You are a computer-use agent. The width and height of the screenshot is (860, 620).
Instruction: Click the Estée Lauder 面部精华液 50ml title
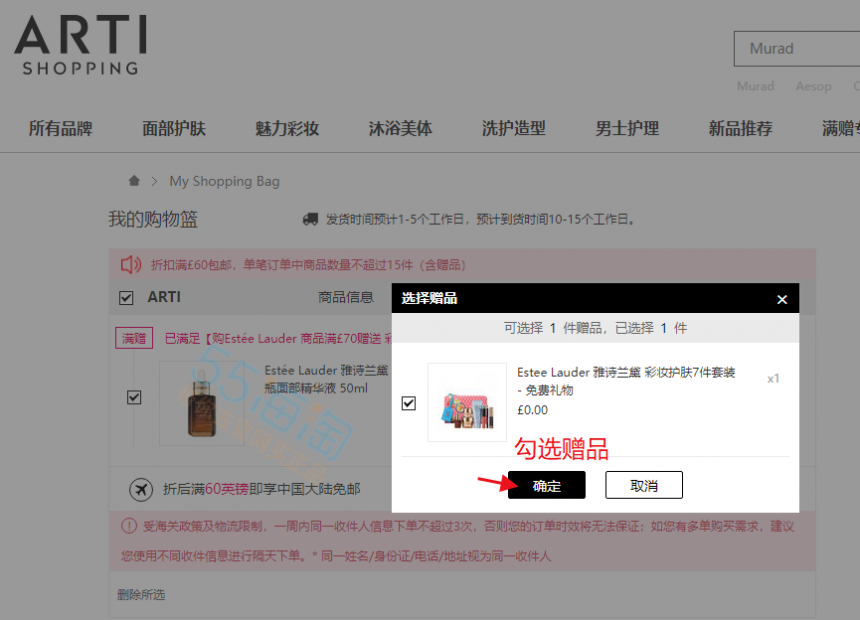(x=326, y=379)
